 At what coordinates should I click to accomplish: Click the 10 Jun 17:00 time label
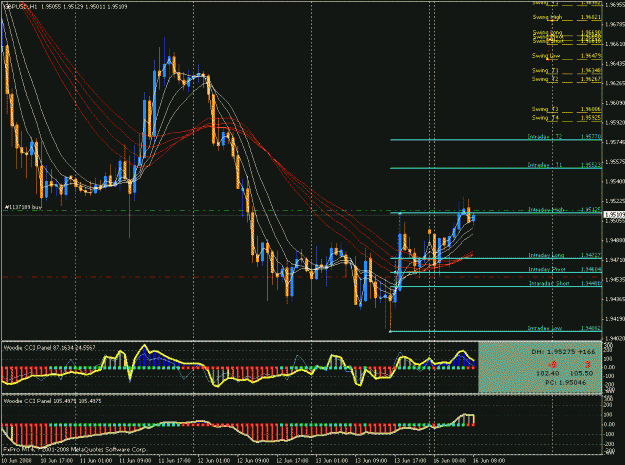[x=57, y=461]
